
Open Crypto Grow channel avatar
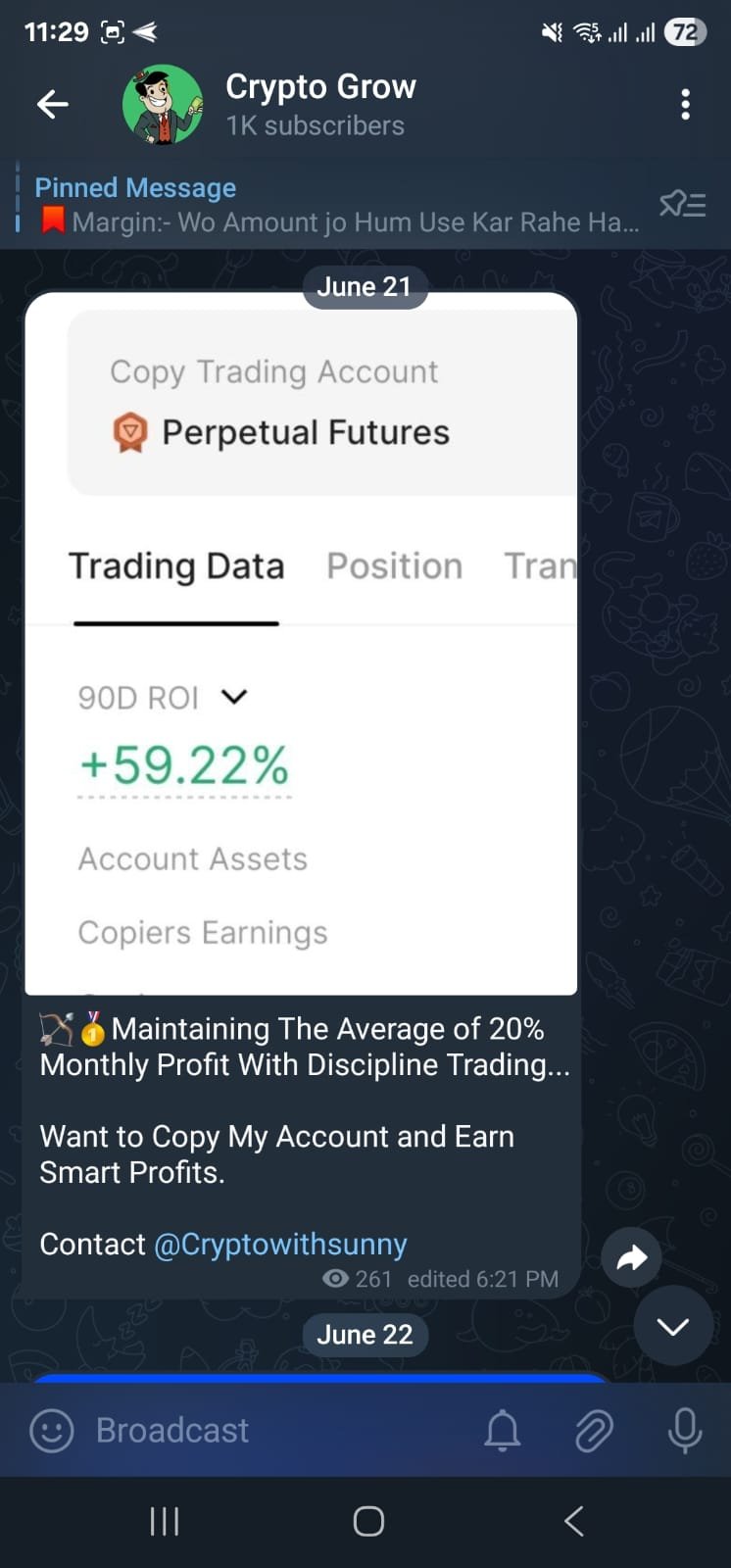(x=163, y=104)
